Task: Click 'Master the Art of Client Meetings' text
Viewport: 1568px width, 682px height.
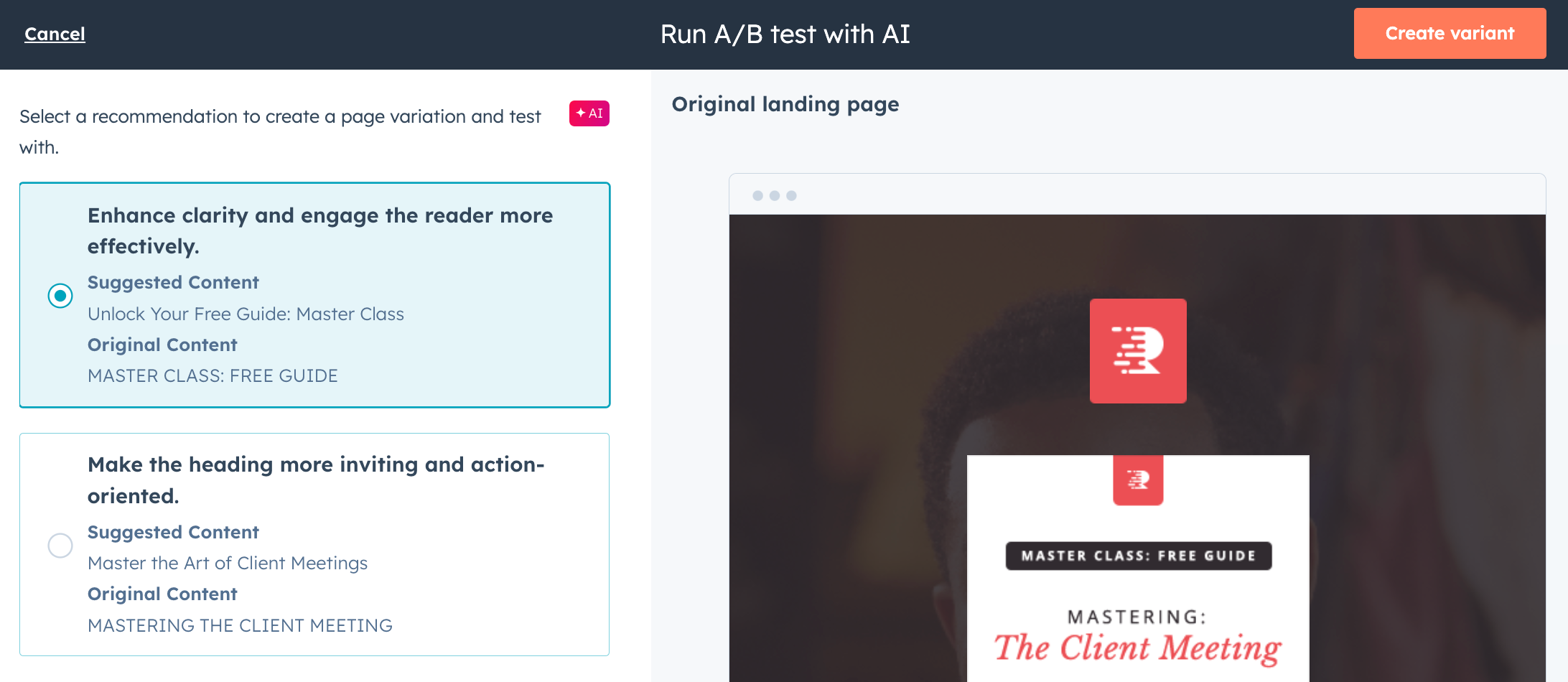Action: coord(228,563)
